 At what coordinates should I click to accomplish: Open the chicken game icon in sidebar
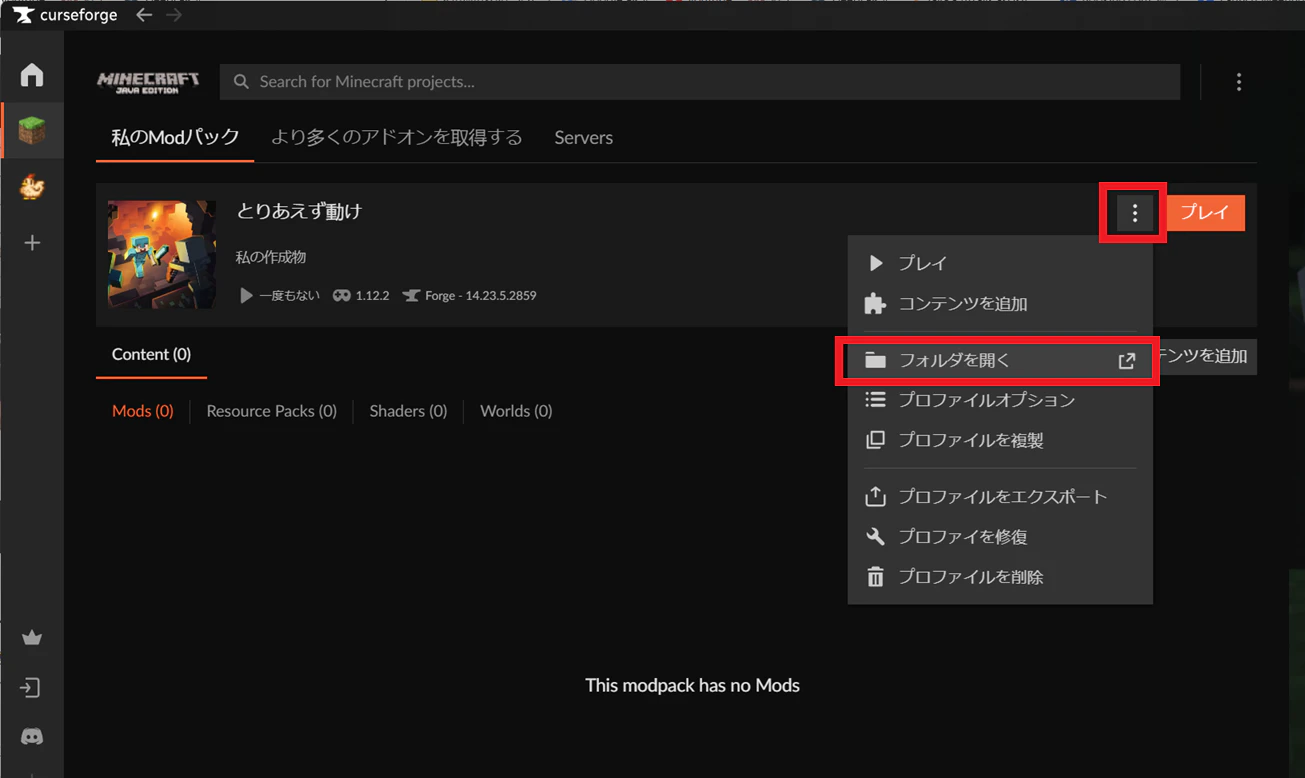tap(32, 187)
